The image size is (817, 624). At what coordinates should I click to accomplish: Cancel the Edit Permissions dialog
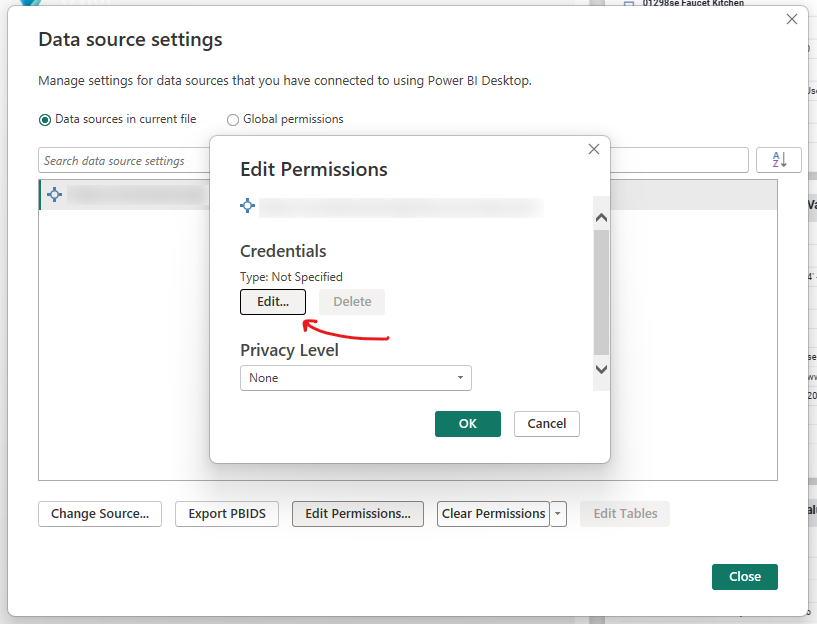[x=546, y=424]
